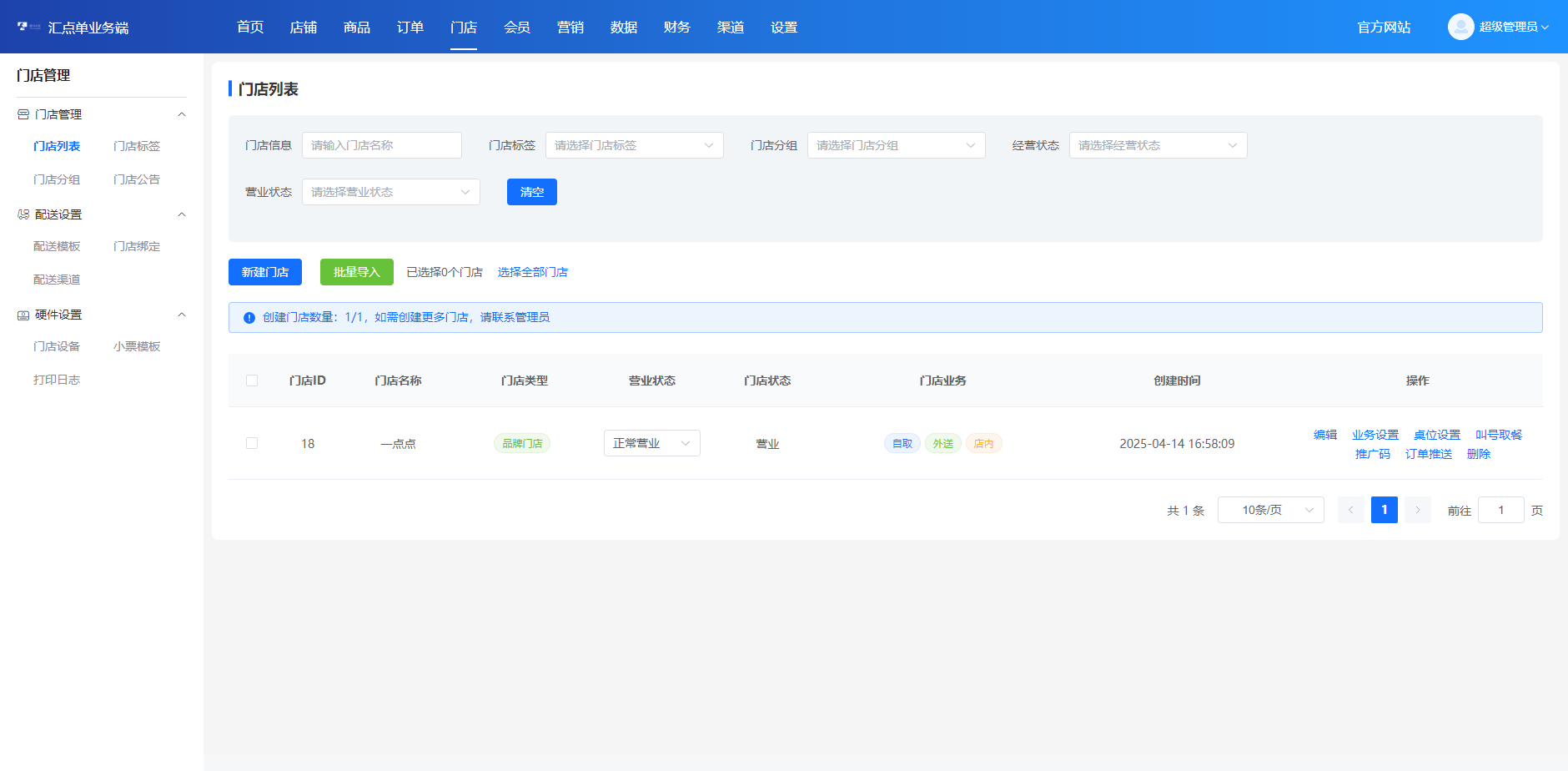
Task: Open the 门店标签 filter dropdown
Action: pos(634,145)
